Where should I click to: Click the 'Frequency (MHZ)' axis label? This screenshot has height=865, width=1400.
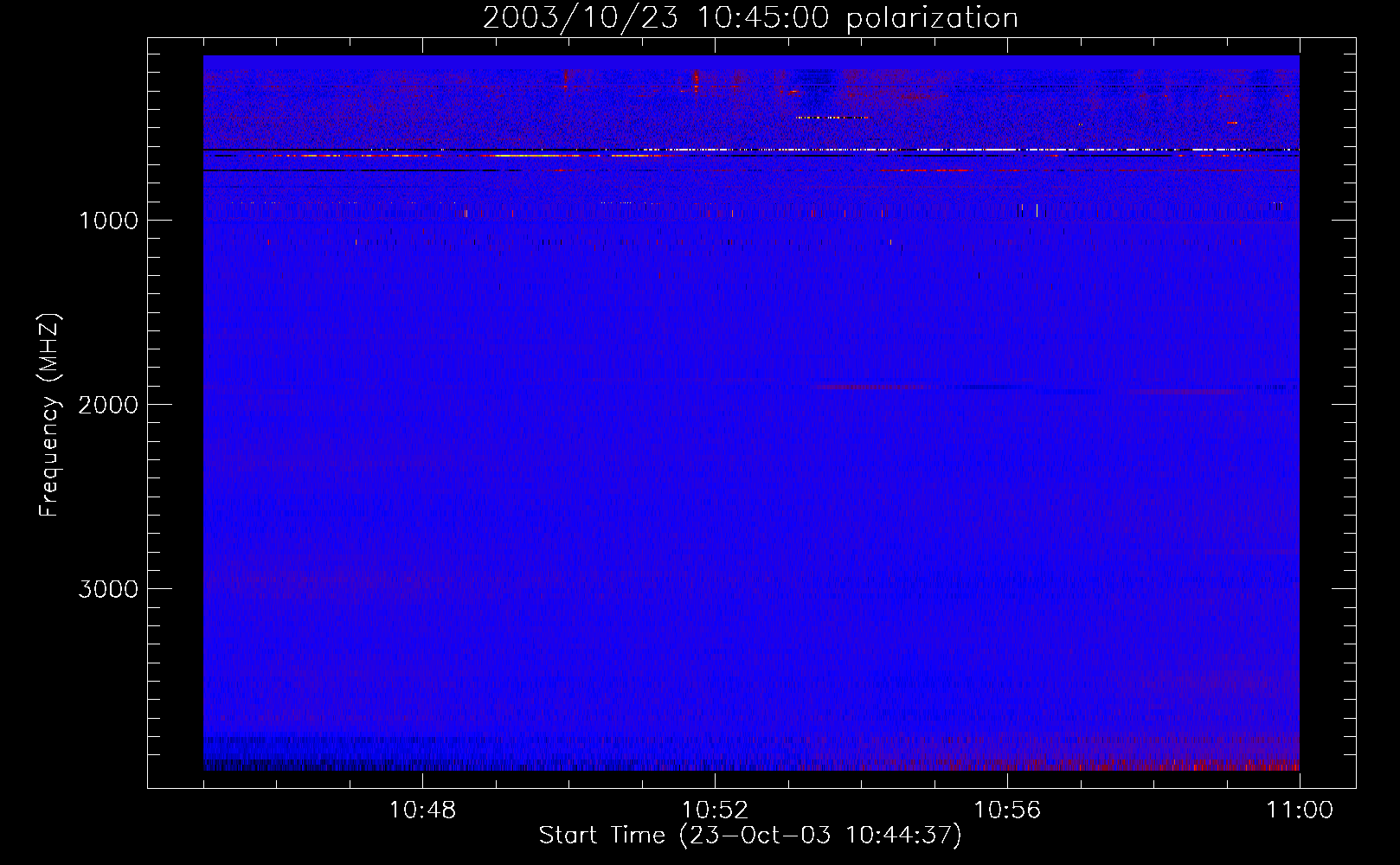[x=49, y=415]
